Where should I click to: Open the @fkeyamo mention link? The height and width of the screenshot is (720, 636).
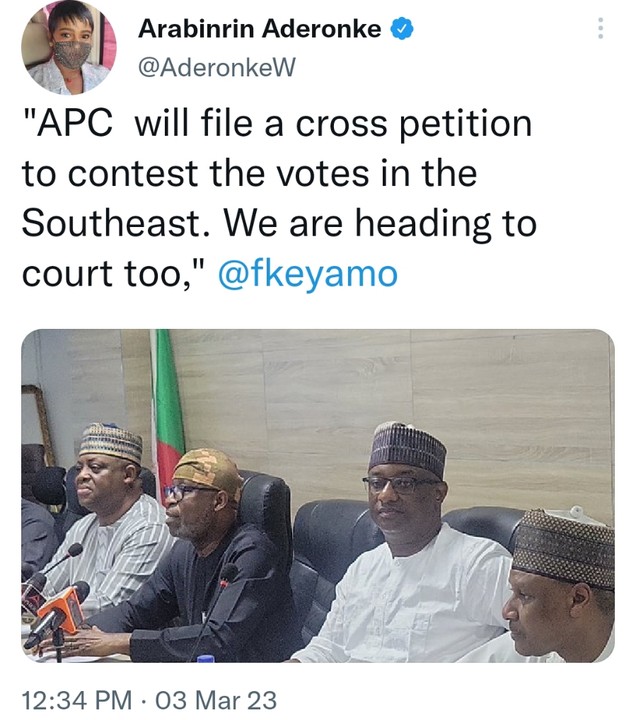[x=307, y=275]
